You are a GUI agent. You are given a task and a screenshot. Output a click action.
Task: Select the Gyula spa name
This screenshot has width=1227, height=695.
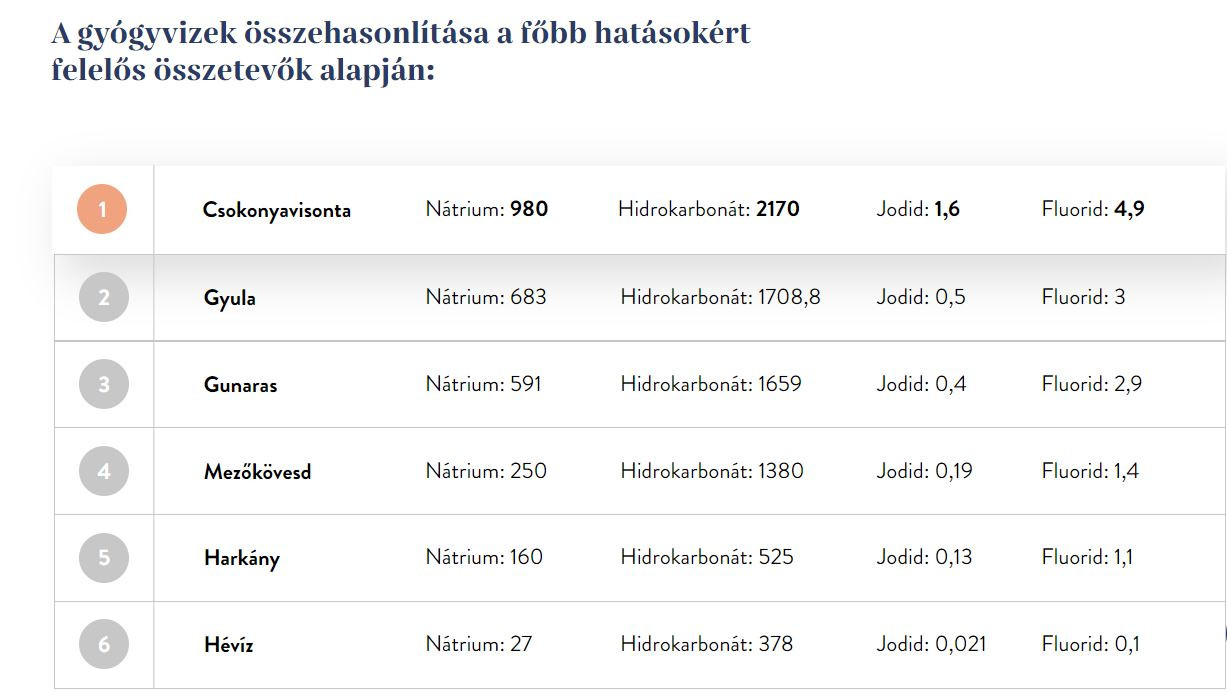pos(230,298)
